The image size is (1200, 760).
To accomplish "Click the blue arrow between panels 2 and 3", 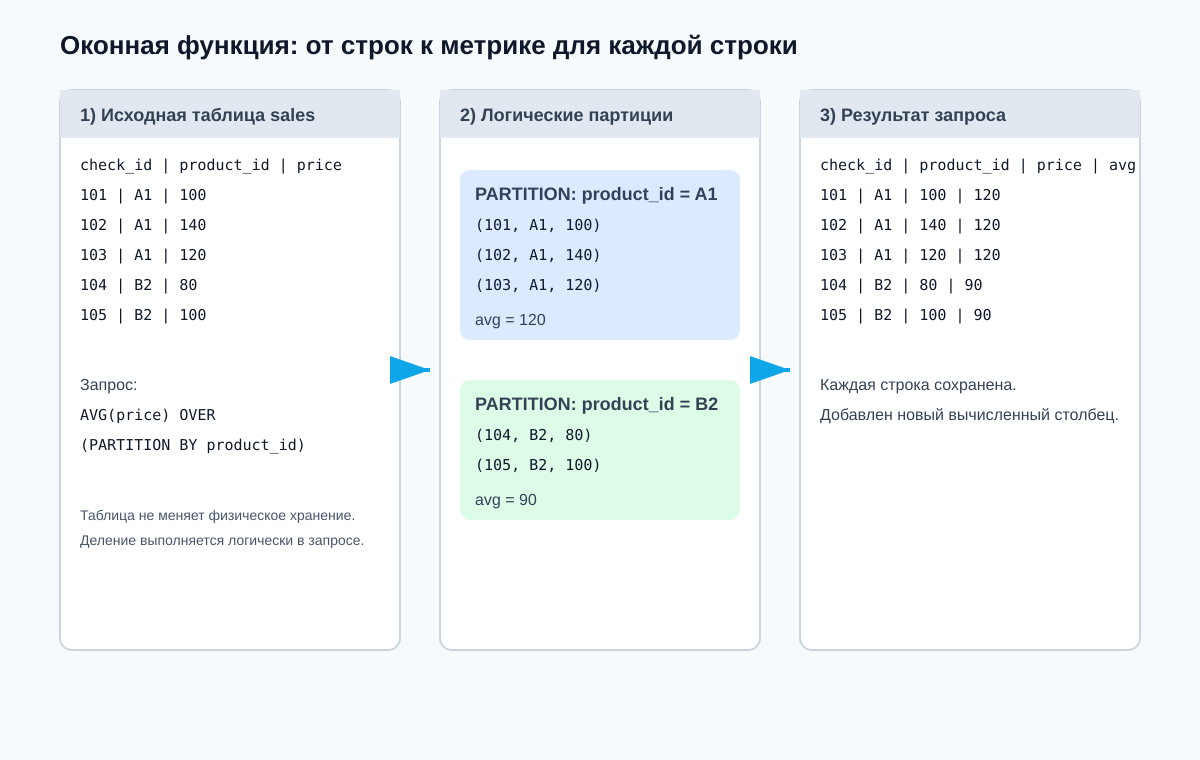I will pos(766,369).
